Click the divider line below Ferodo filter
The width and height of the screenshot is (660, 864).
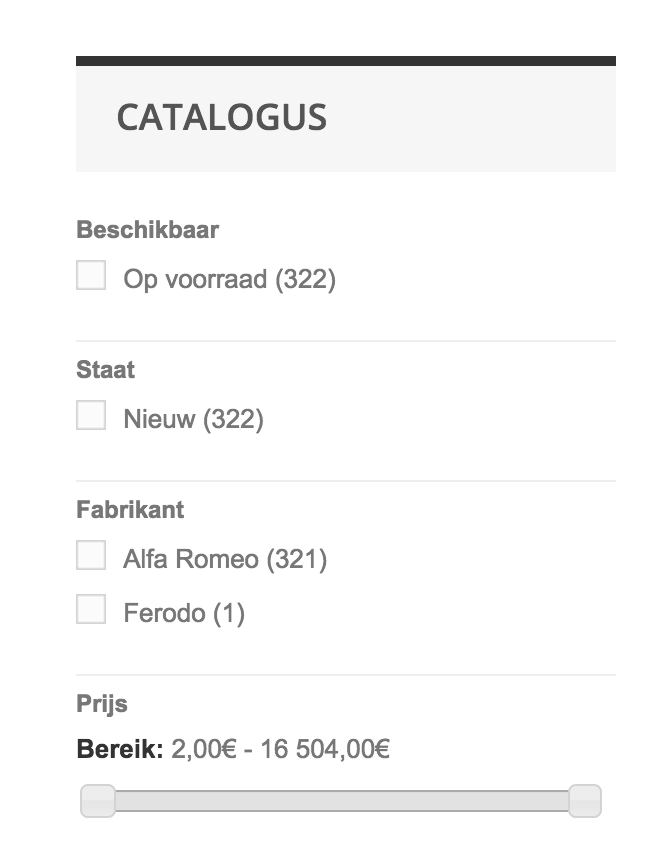[345, 675]
